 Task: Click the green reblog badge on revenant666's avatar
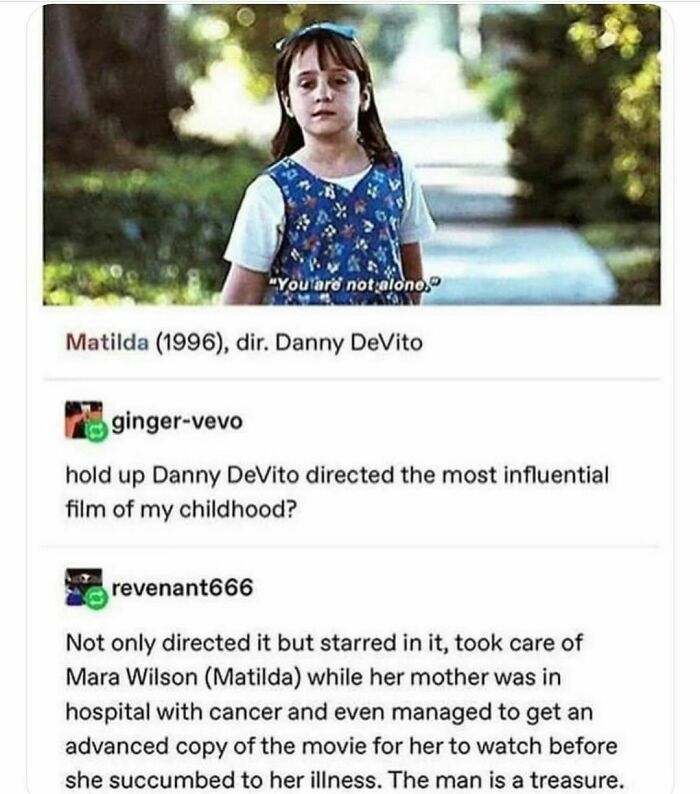96,599
